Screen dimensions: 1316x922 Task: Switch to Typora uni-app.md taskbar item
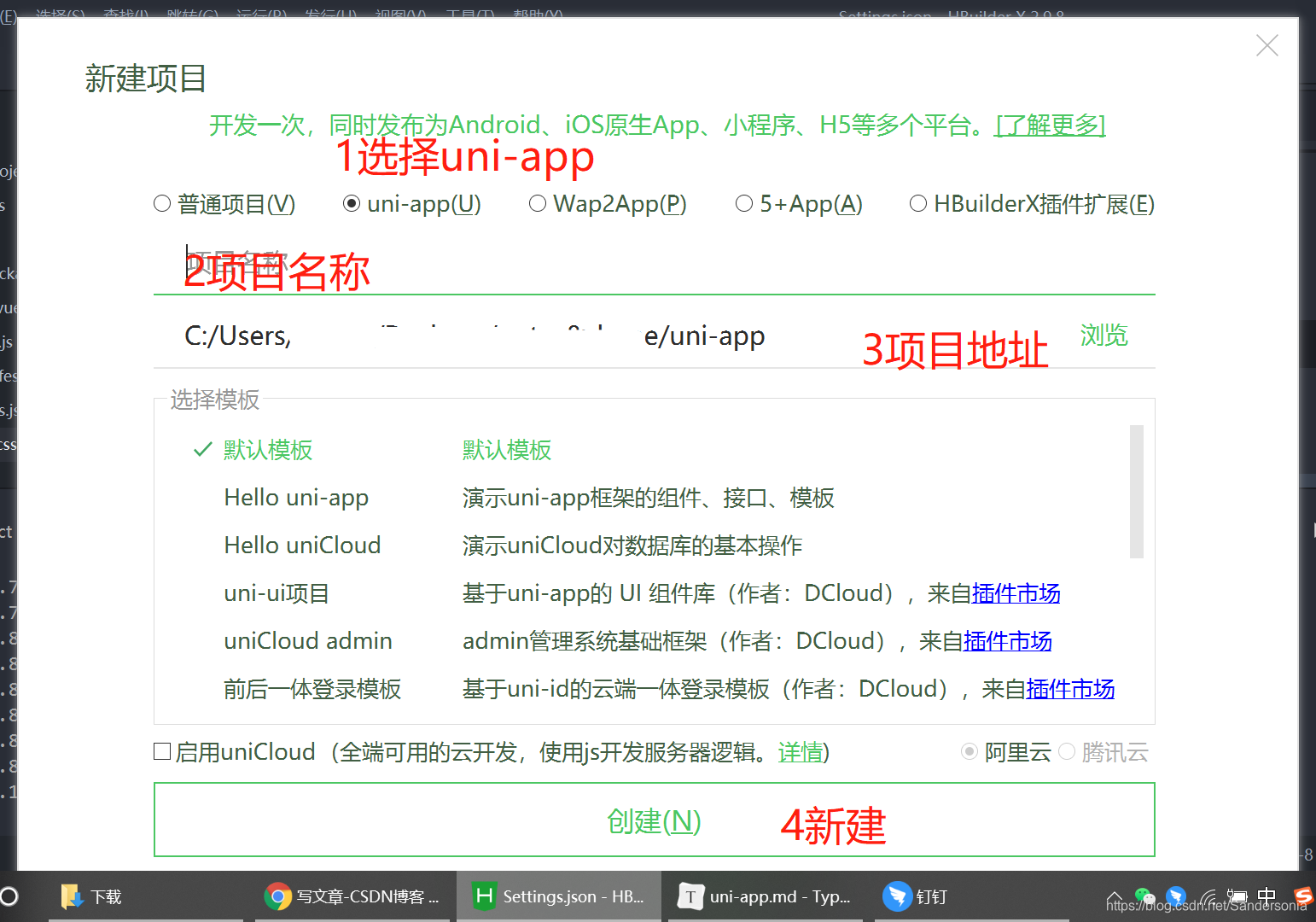tap(765, 896)
